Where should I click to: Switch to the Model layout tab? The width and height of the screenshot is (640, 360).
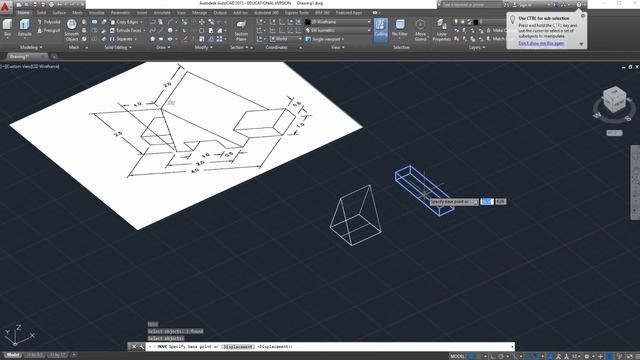(13, 355)
